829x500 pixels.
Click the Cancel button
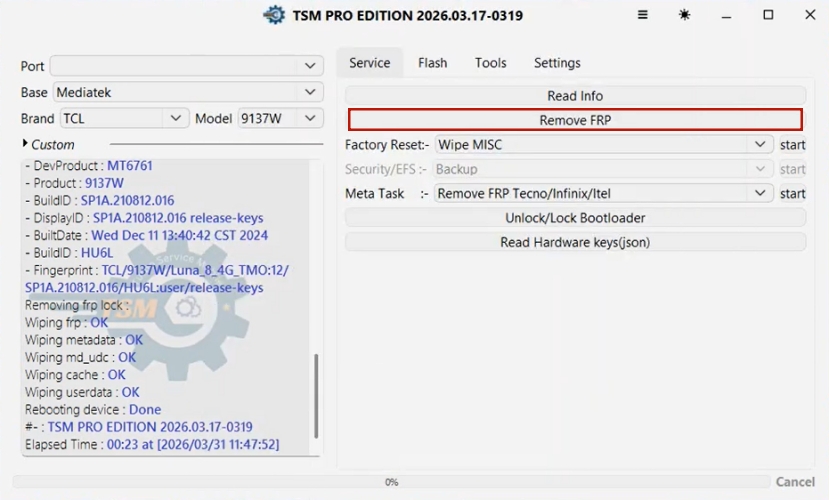pyautogui.click(x=795, y=482)
